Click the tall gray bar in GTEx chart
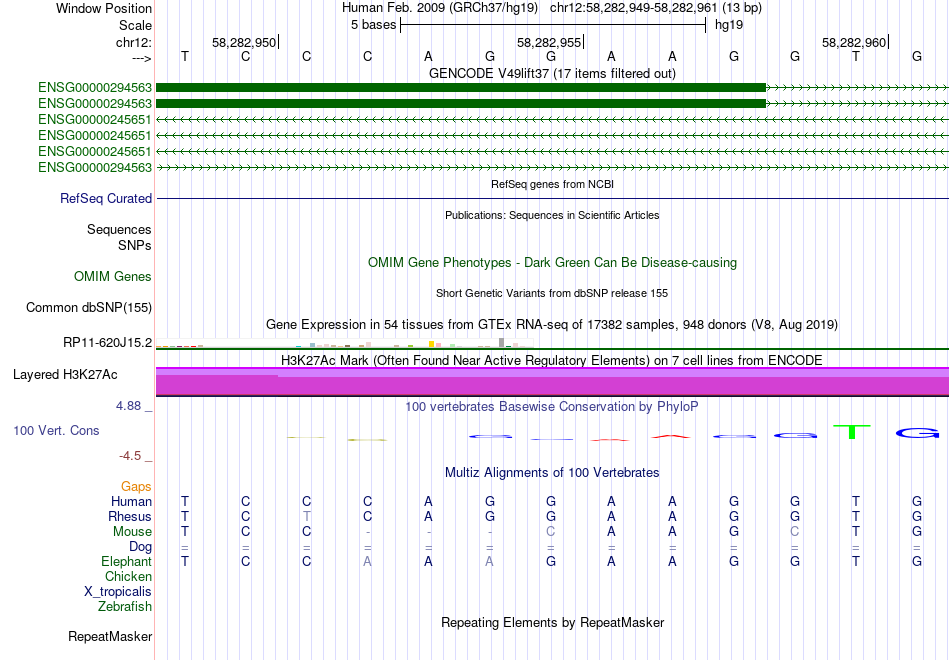Image resolution: width=950 pixels, height=660 pixels. 501,342
